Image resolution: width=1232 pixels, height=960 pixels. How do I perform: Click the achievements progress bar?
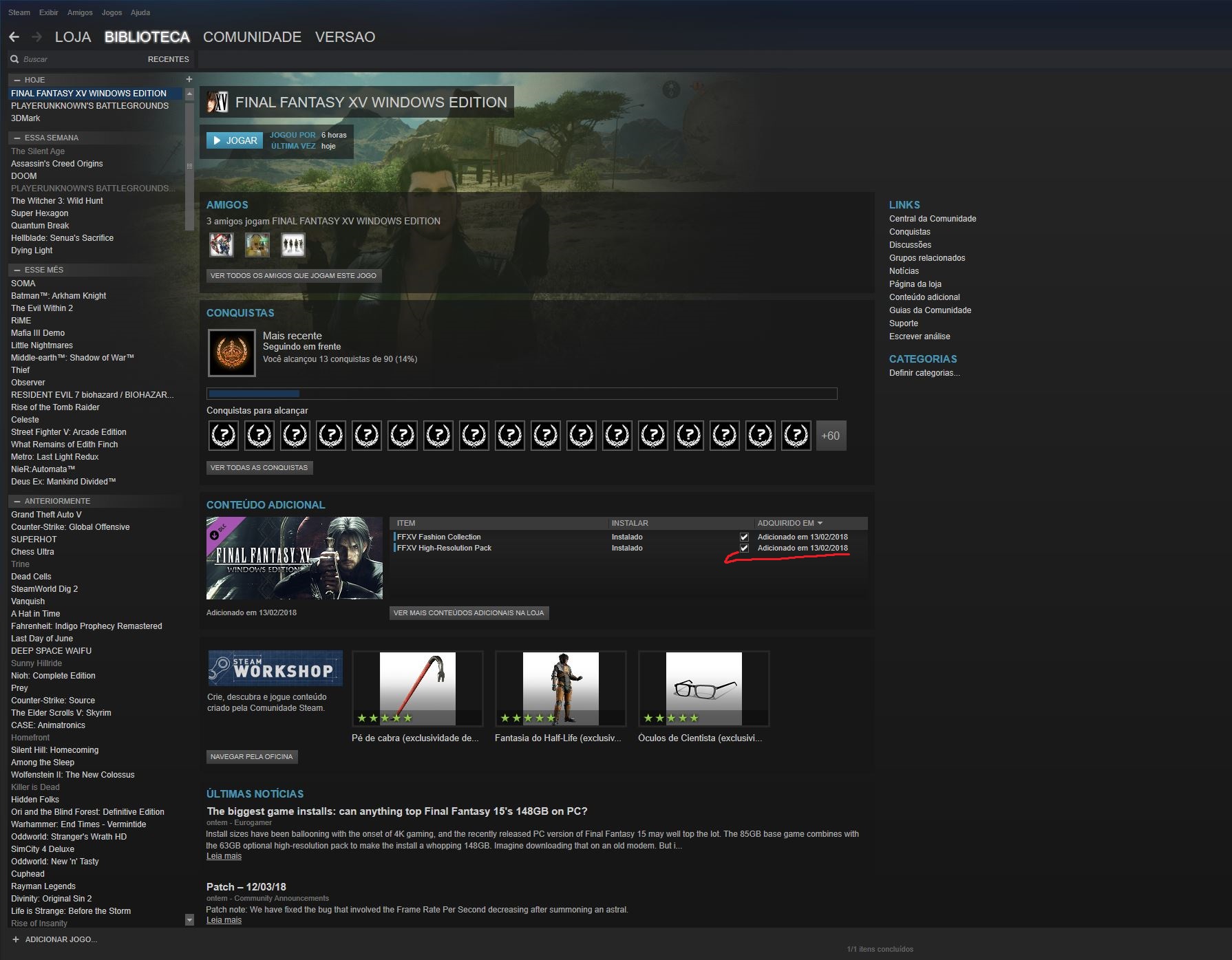[x=522, y=394]
